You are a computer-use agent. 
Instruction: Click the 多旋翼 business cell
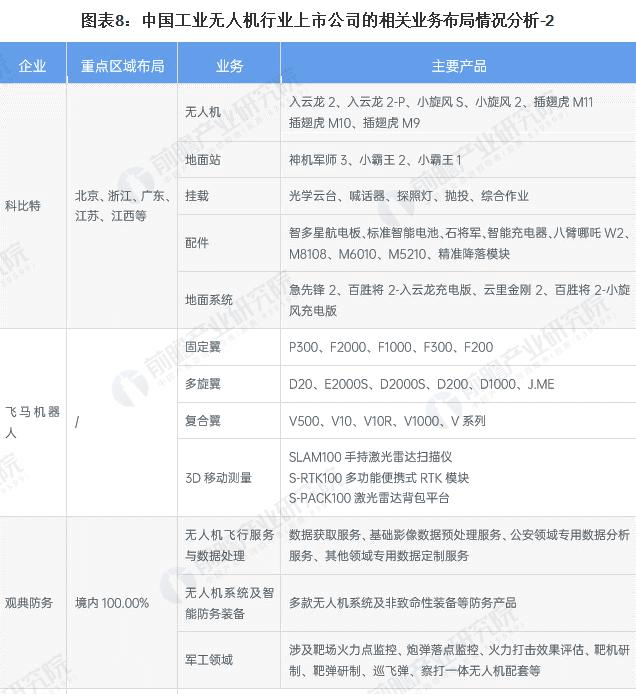pyautogui.click(x=229, y=384)
